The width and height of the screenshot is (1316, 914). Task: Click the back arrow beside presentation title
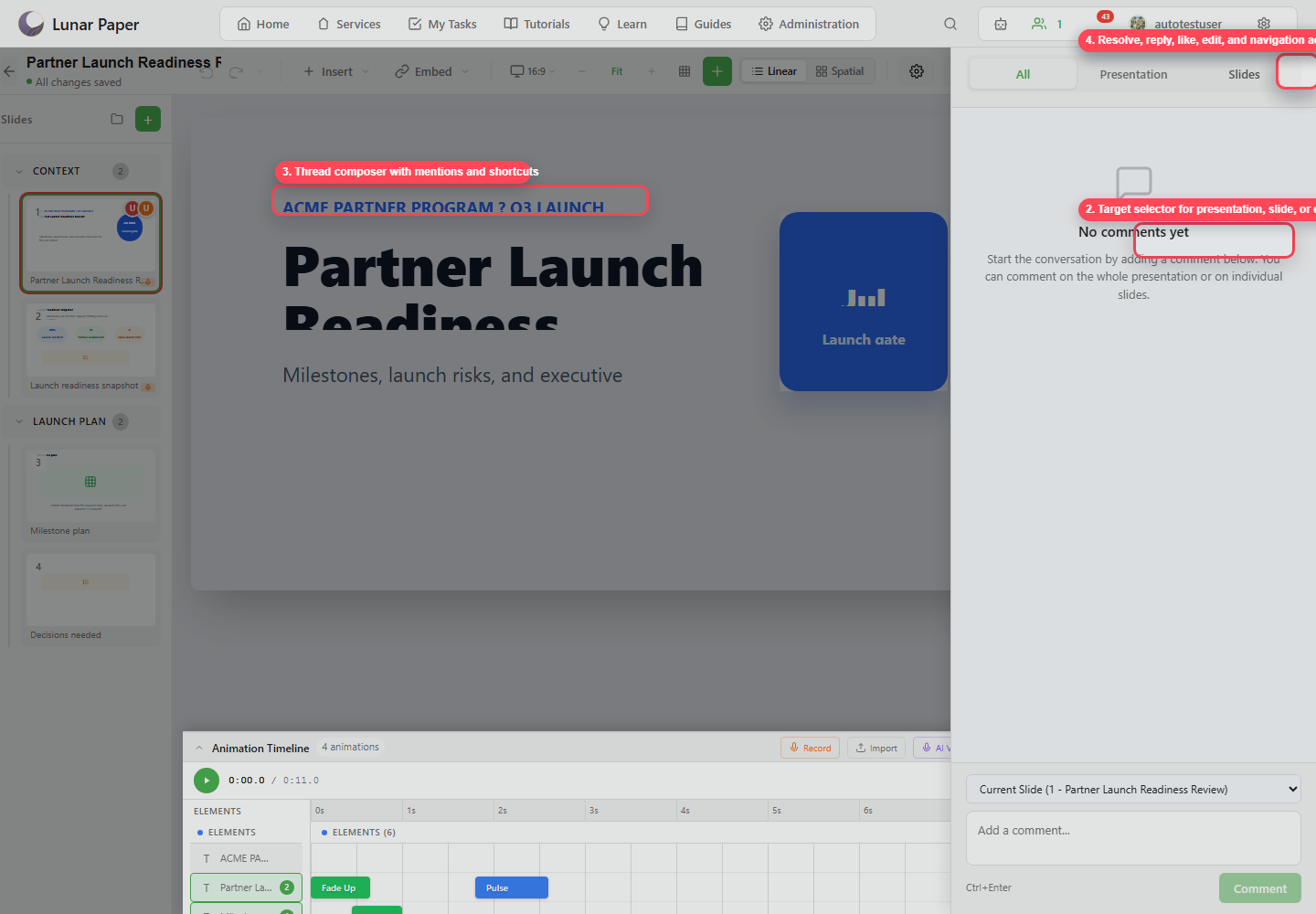9,70
